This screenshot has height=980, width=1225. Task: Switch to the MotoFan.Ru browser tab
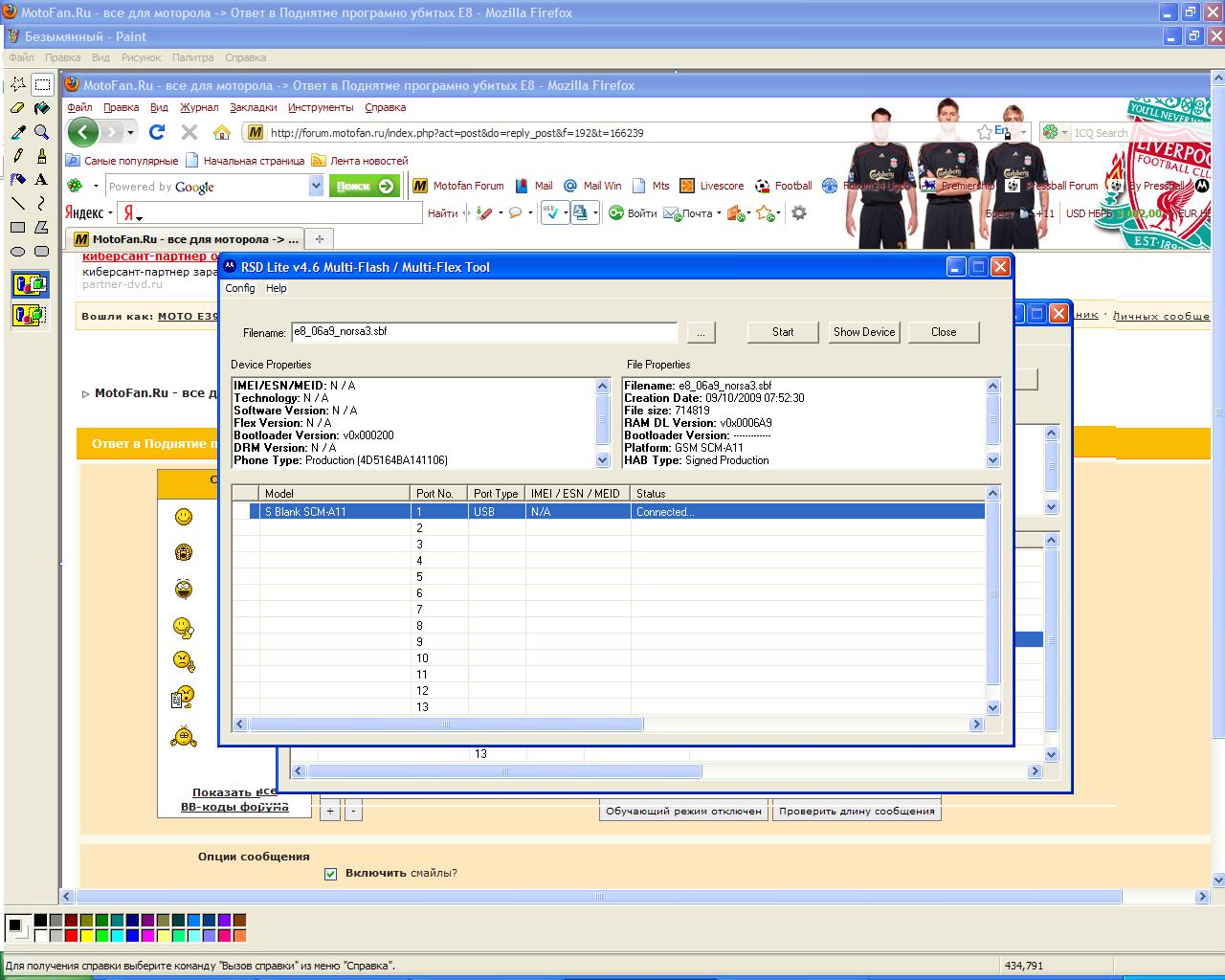pos(186,238)
